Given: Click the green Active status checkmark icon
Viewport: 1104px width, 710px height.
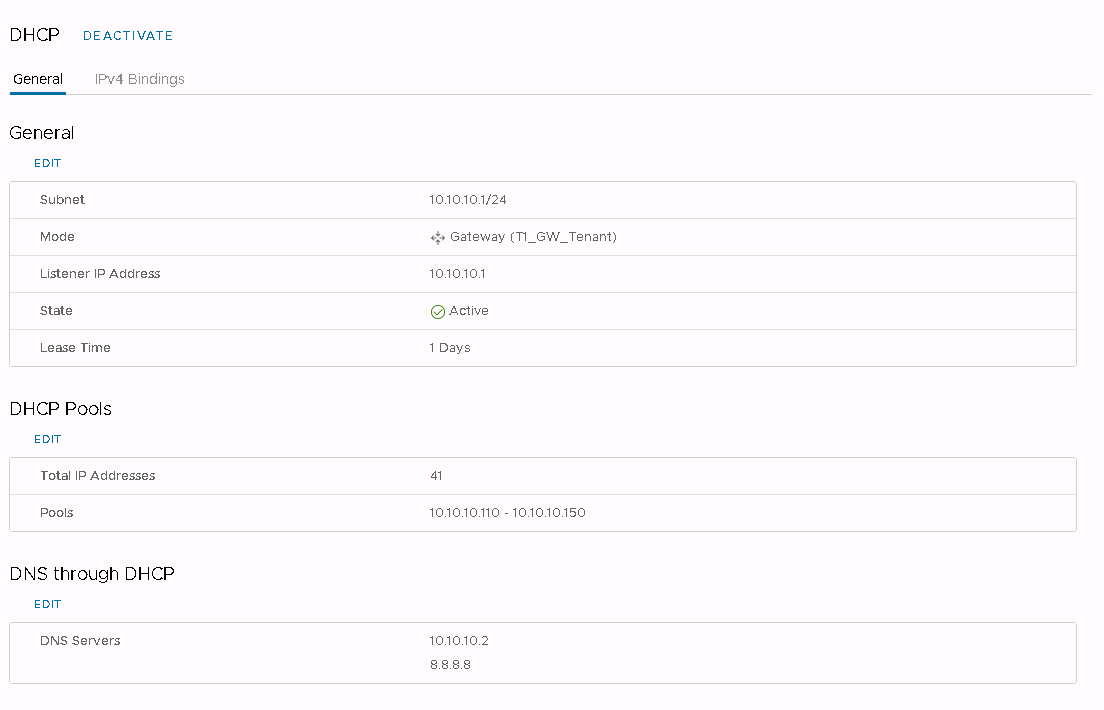Looking at the screenshot, I should 437,311.
